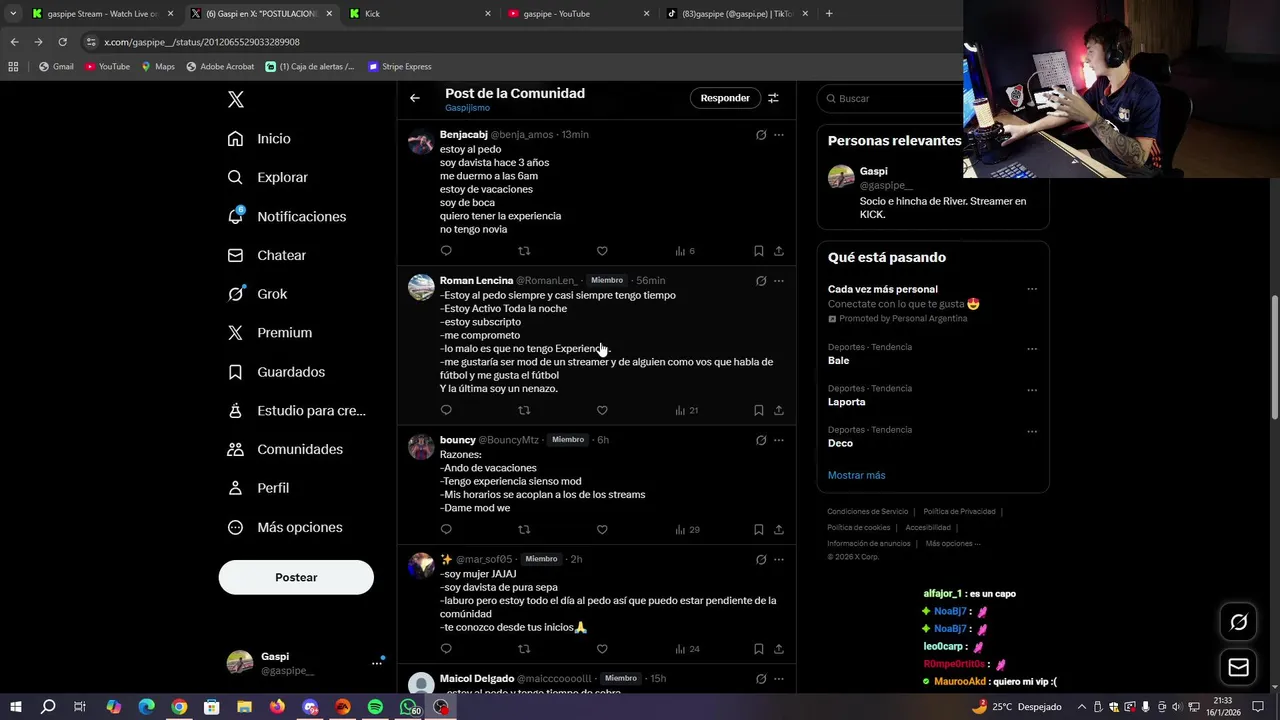
Task: Like Benjacabj's post
Action: [602, 251]
